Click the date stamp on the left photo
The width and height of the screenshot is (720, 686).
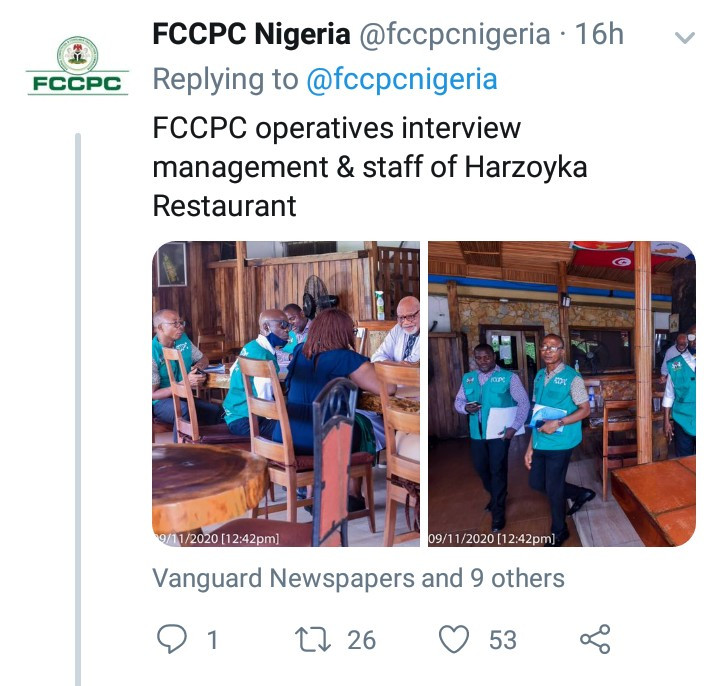tap(217, 539)
